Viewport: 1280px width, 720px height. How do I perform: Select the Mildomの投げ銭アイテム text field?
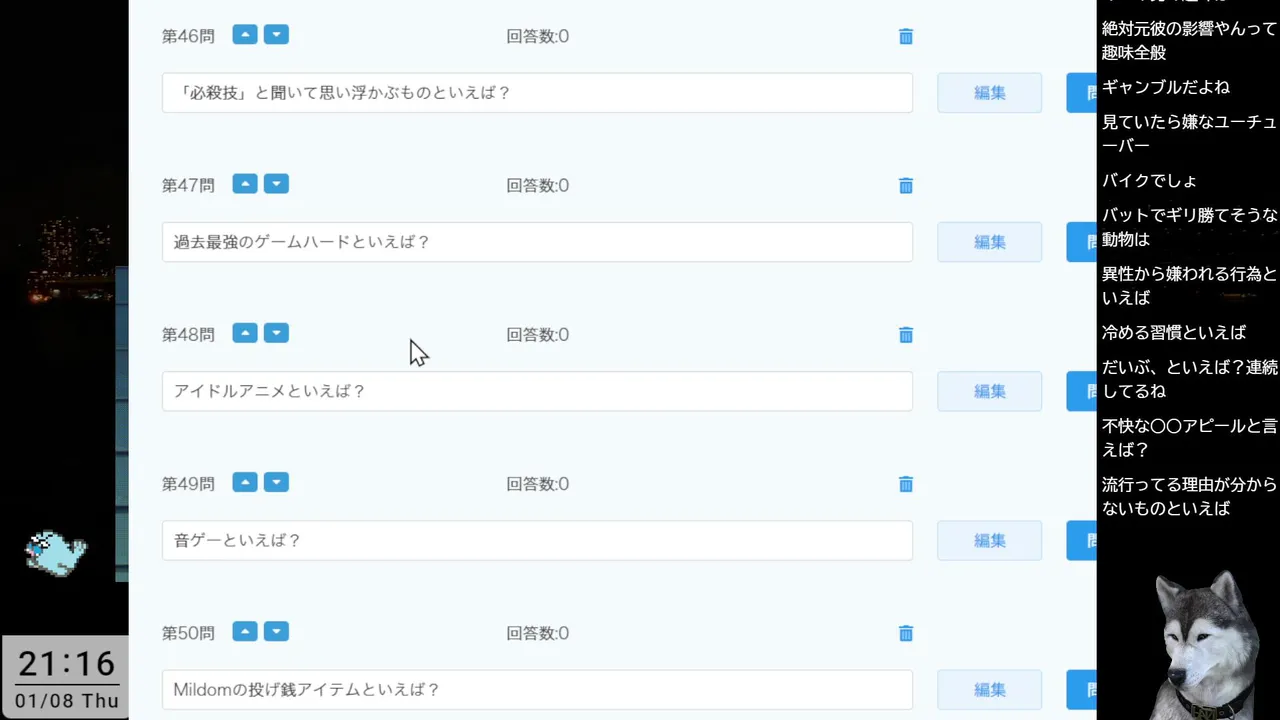pos(537,689)
